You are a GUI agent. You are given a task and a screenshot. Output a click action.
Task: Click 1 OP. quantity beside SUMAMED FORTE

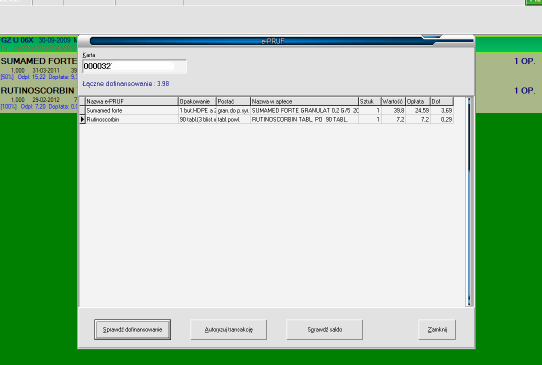(524, 61)
